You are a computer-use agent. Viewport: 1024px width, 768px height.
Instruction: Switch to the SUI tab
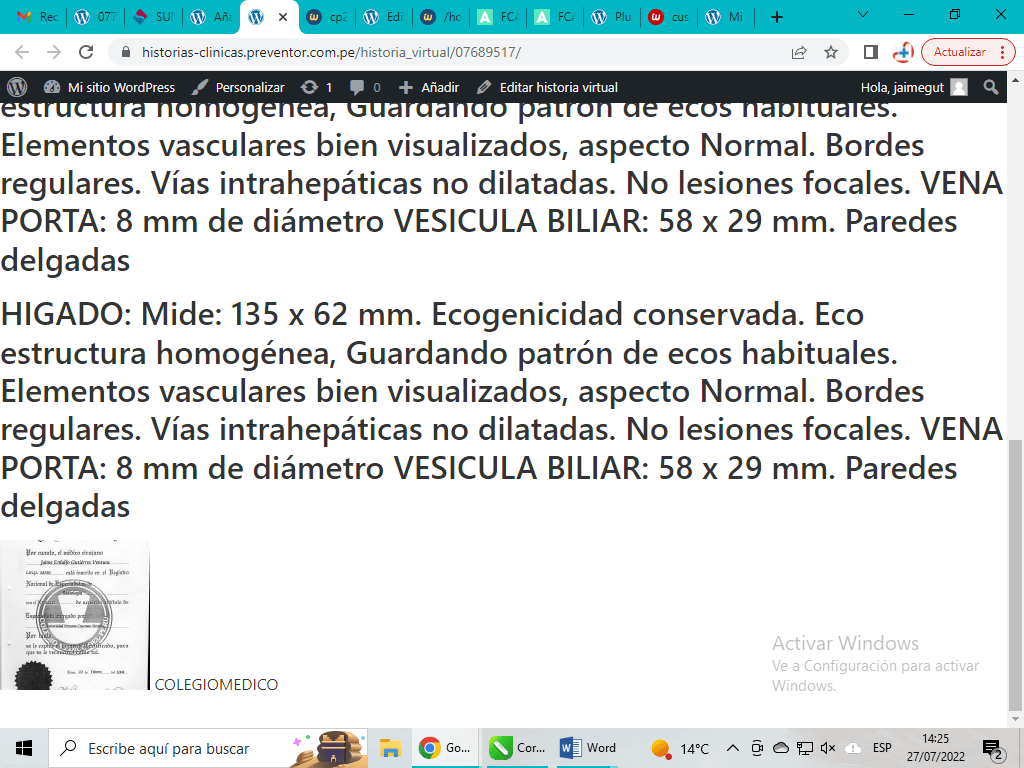tap(152, 17)
